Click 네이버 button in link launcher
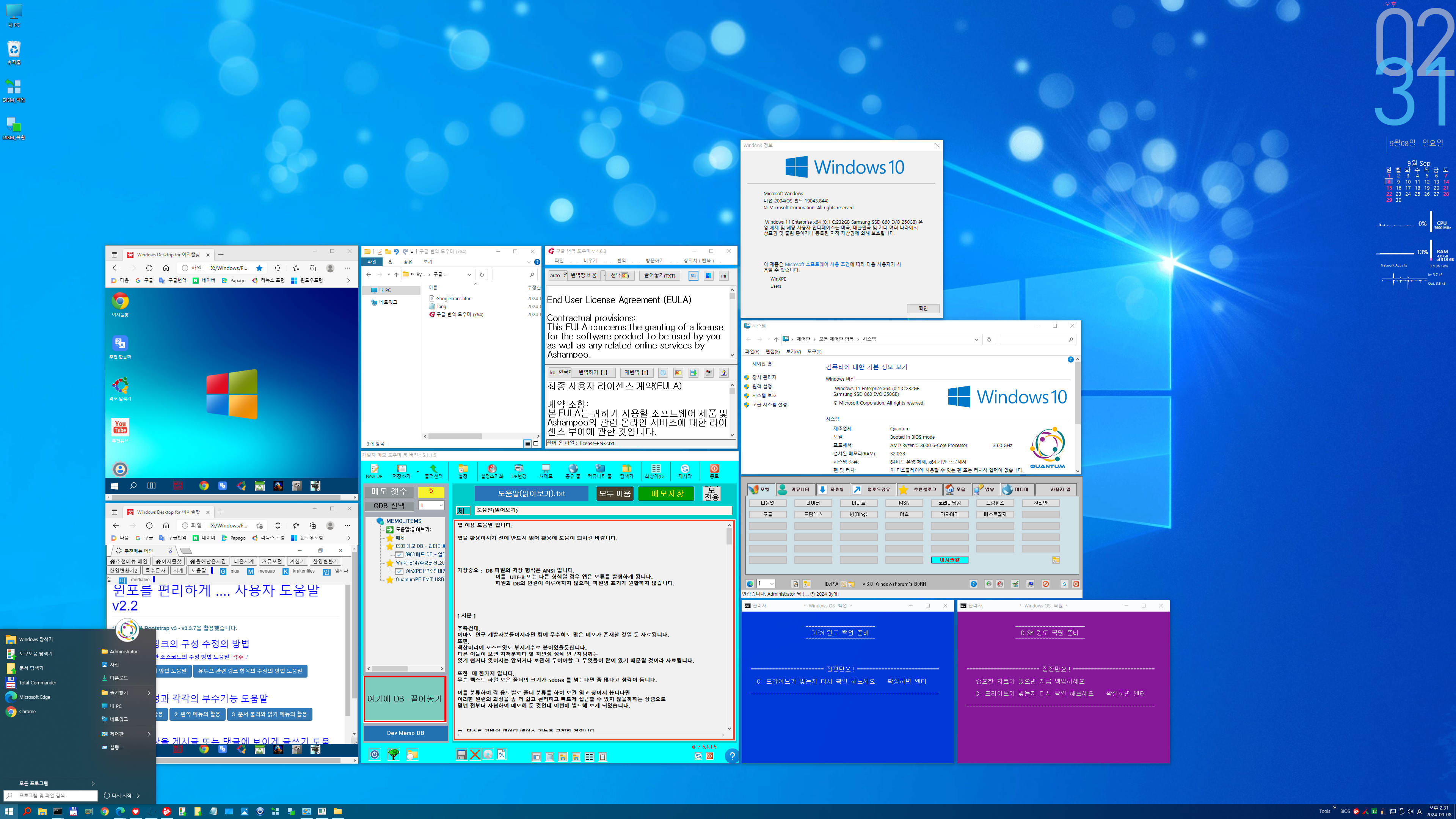This screenshot has height=819, width=1456. click(x=813, y=502)
